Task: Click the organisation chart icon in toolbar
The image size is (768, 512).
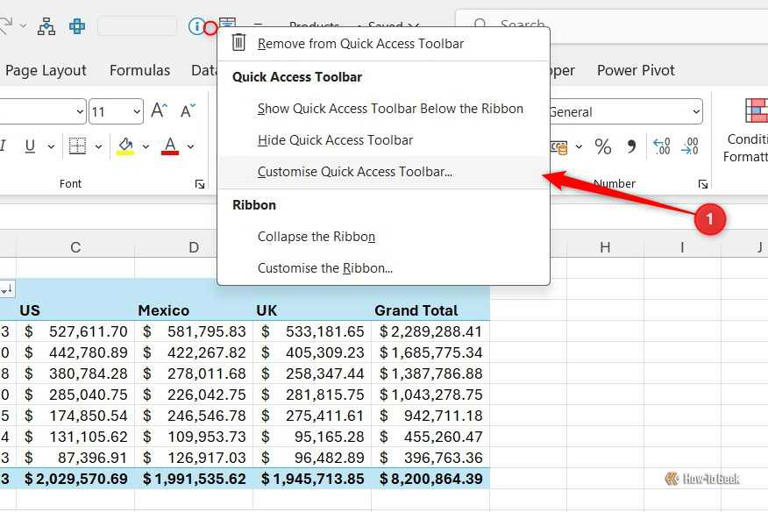Action: click(x=47, y=26)
